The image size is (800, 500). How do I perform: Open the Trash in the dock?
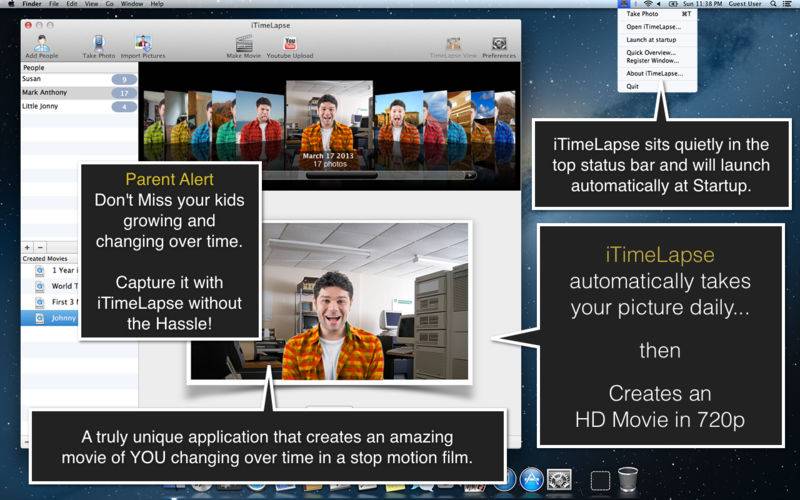(x=628, y=480)
